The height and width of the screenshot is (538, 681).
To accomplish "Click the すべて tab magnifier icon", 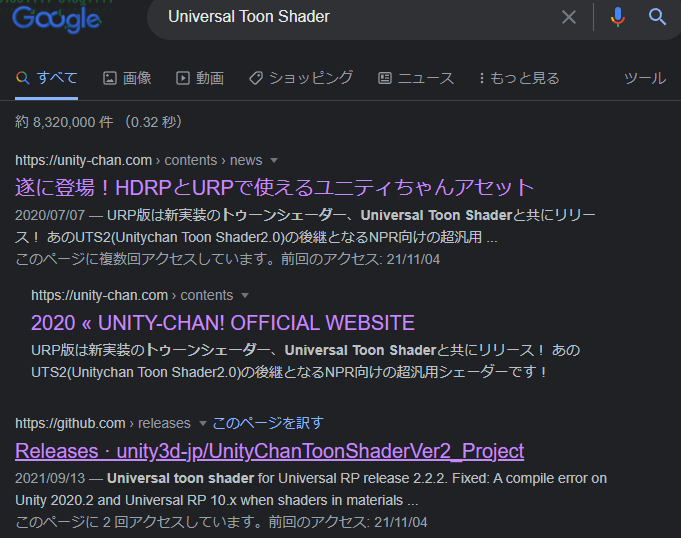I will click(23, 78).
